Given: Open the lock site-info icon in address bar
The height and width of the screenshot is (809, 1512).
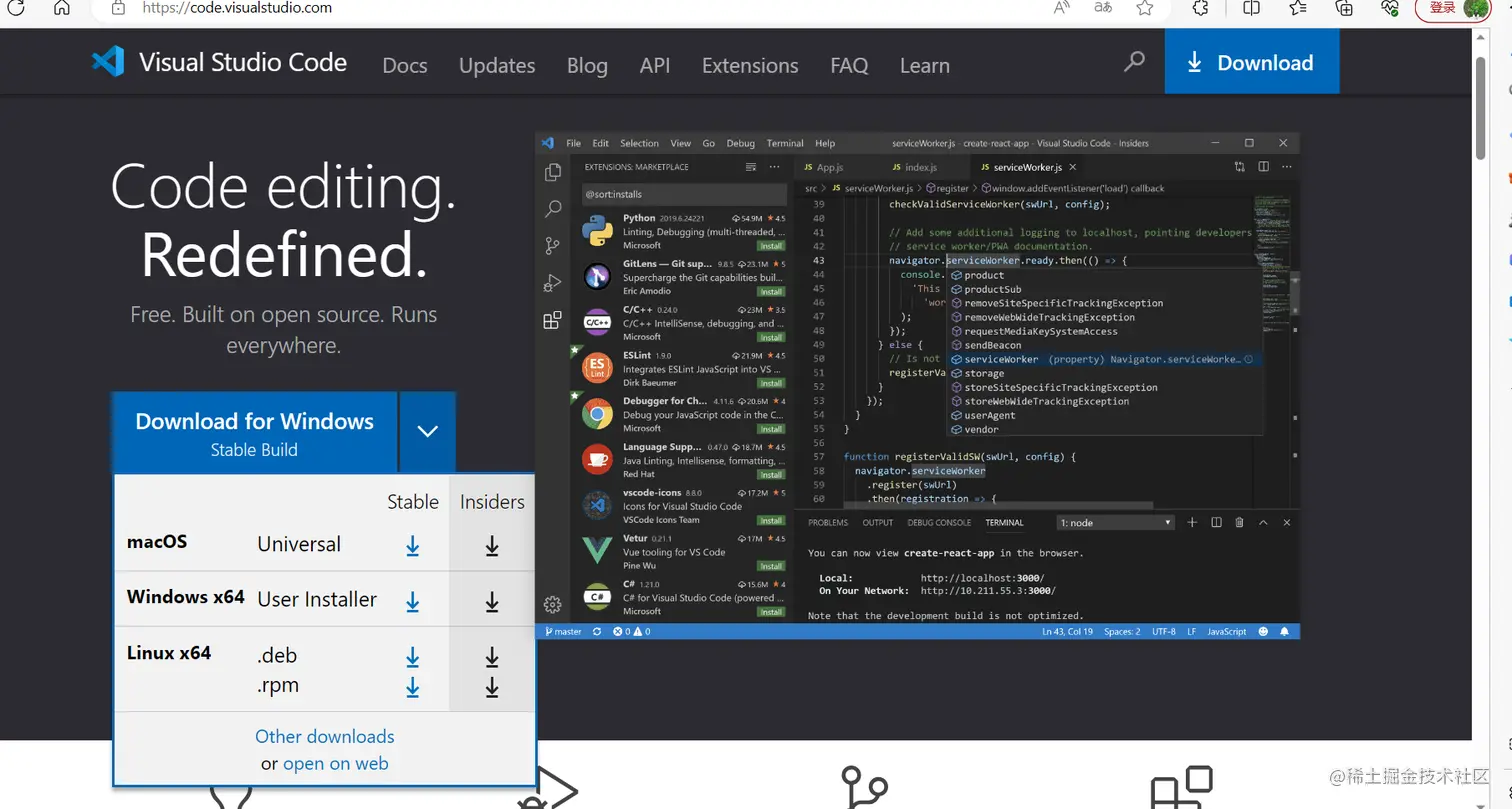Looking at the screenshot, I should tap(118, 8).
